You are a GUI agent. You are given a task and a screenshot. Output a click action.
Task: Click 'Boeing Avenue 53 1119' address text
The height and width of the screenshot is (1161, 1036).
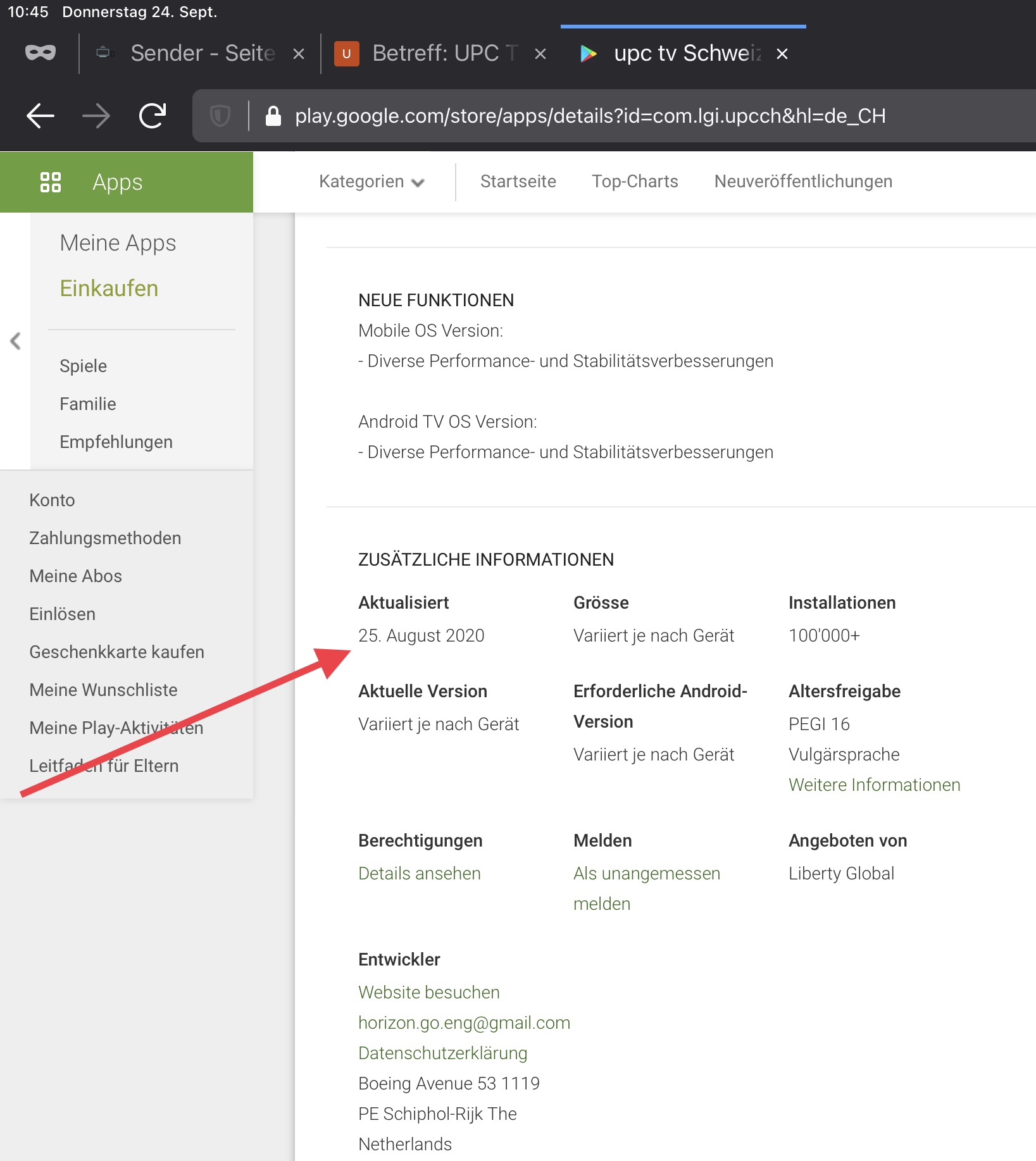tap(449, 1084)
